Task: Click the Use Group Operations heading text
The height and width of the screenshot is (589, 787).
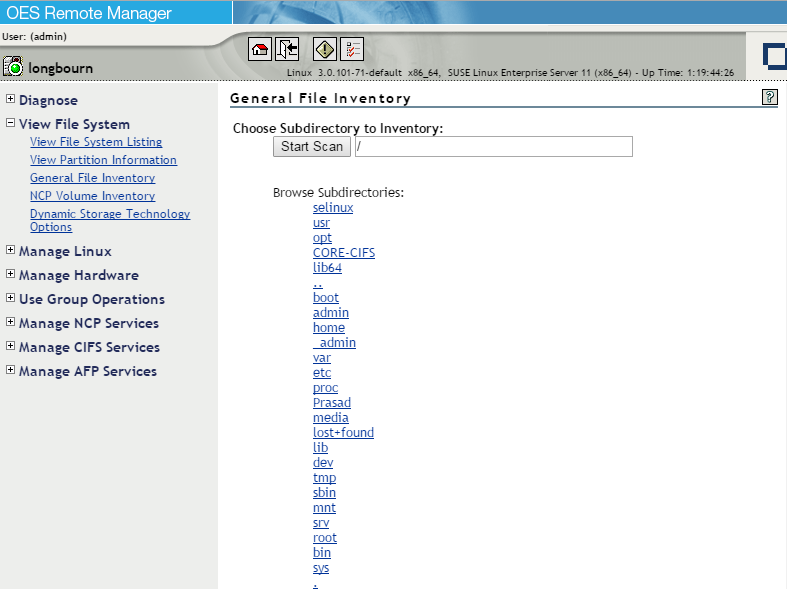Action: [92, 299]
